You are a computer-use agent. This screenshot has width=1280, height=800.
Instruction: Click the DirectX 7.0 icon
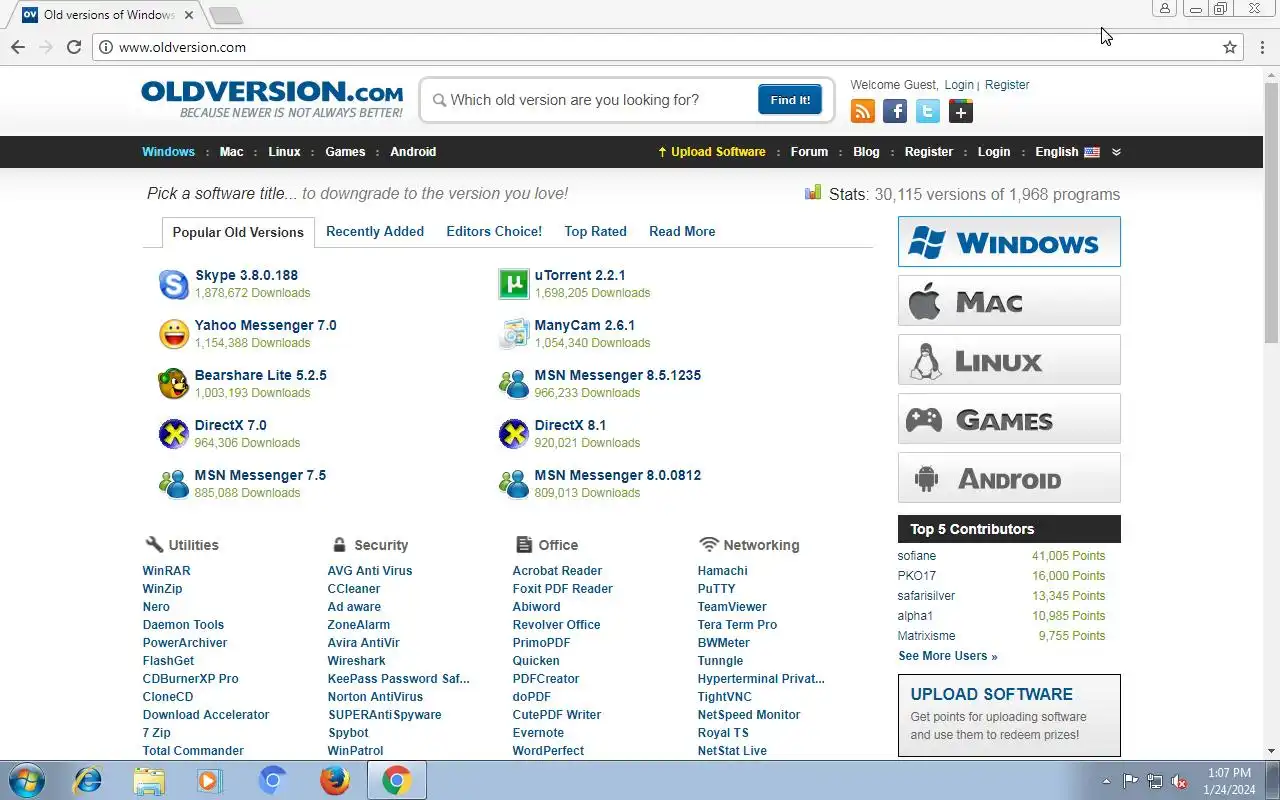[174, 434]
